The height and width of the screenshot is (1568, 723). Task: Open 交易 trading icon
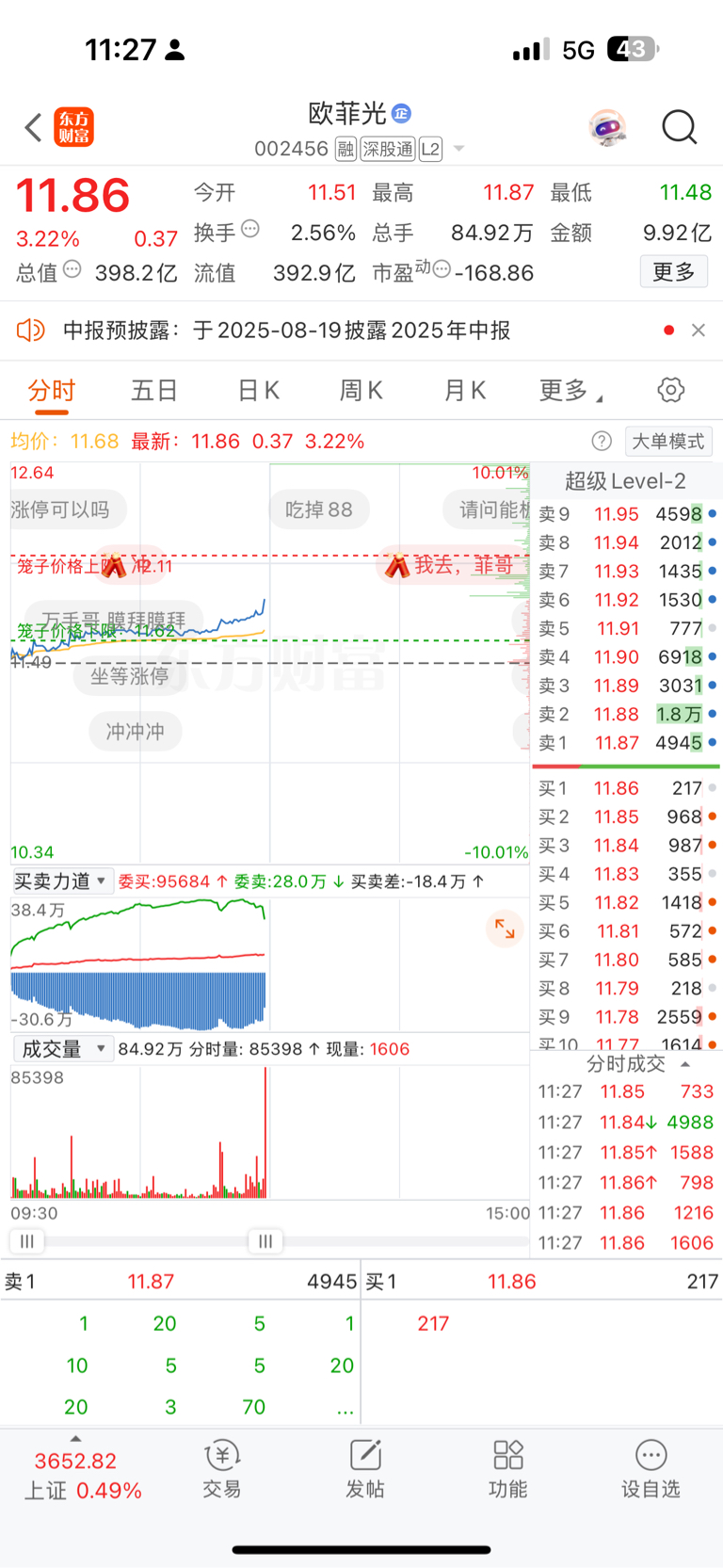222,1468
